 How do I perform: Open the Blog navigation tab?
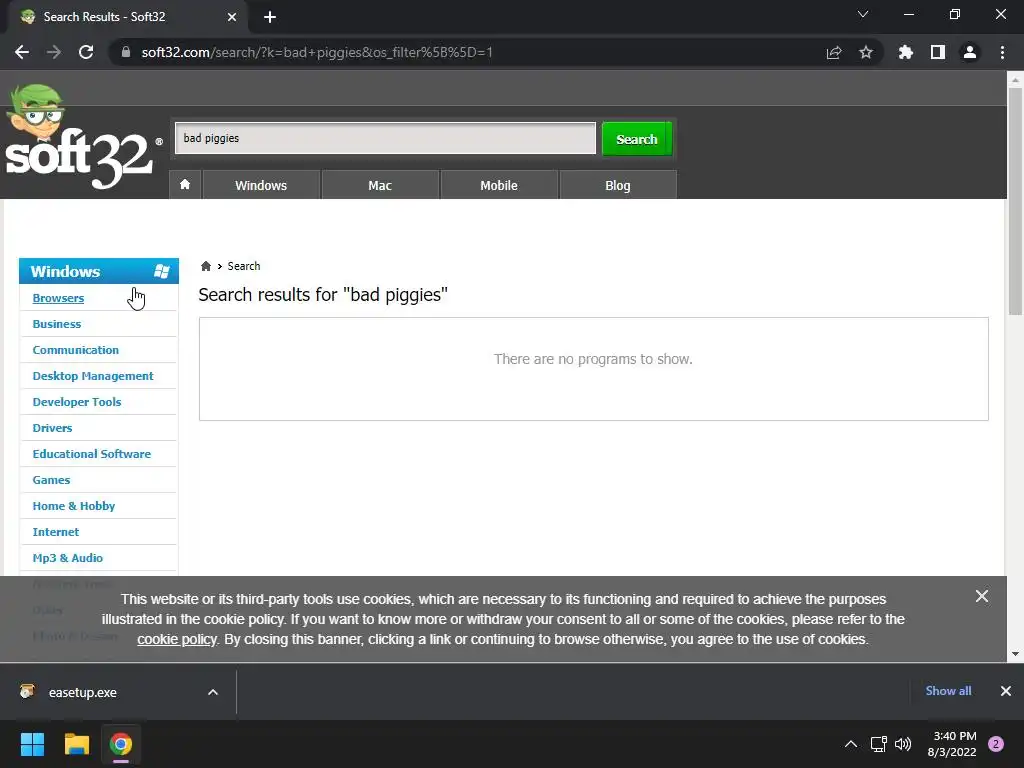[618, 185]
